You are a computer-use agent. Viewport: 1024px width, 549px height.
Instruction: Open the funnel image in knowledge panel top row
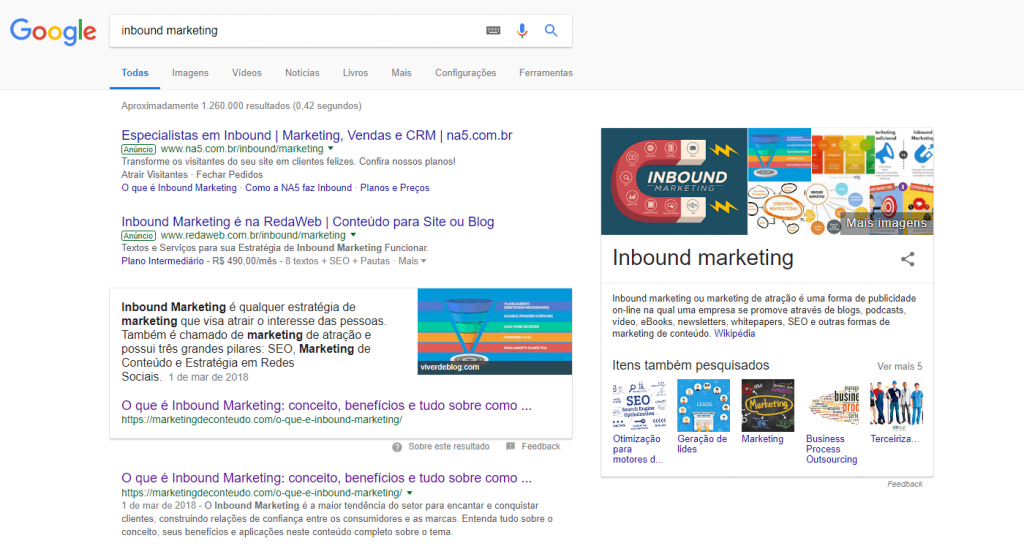[x=779, y=155]
